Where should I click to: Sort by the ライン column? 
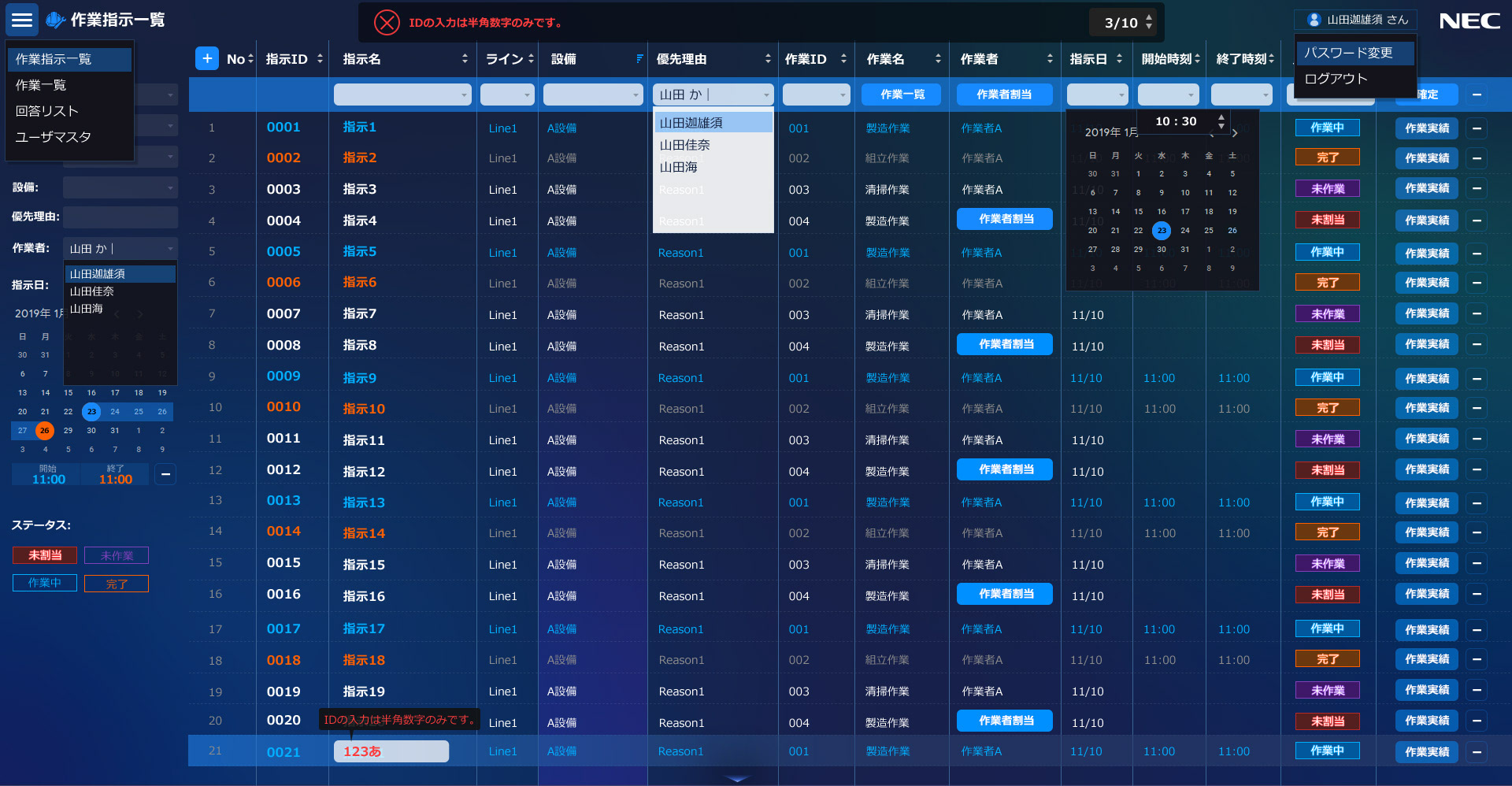click(x=531, y=59)
